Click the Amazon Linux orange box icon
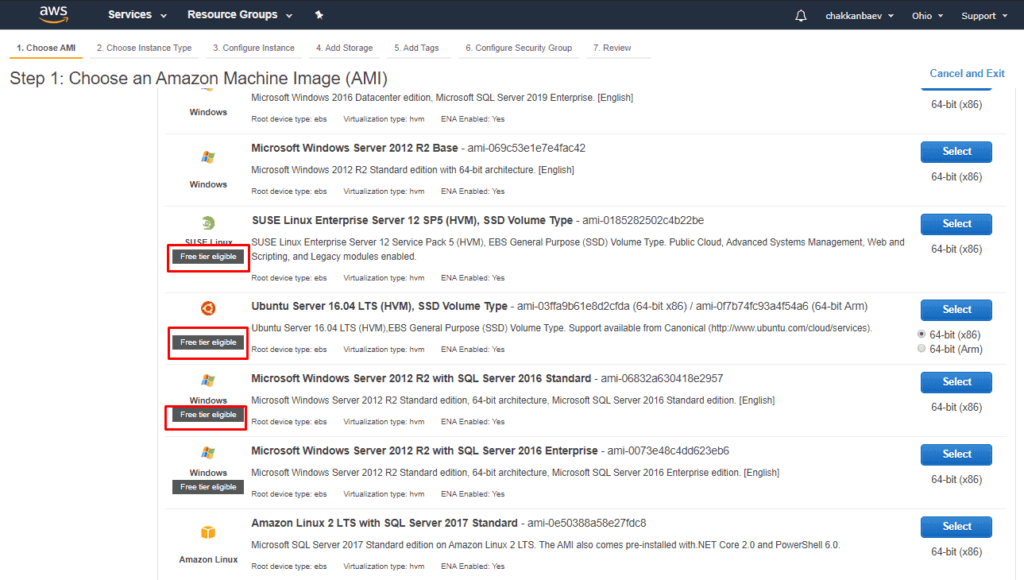 pos(208,532)
